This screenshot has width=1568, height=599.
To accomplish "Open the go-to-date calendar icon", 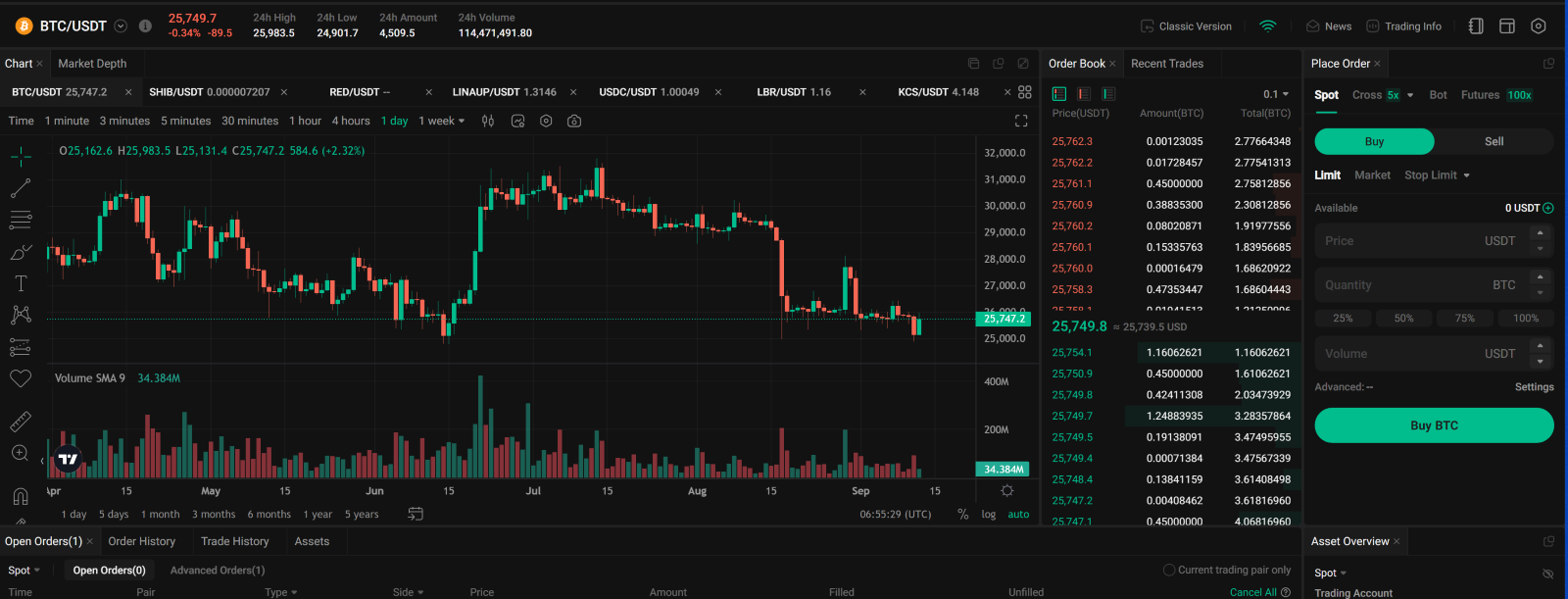I will tap(416, 514).
